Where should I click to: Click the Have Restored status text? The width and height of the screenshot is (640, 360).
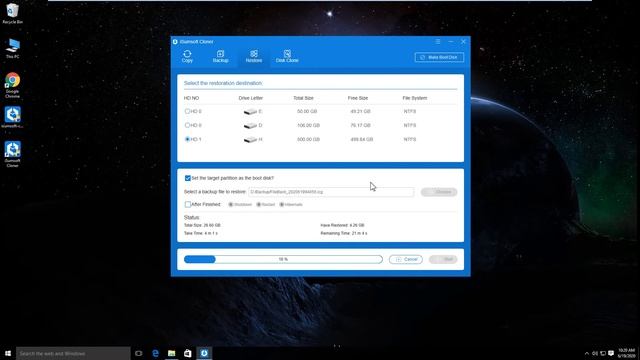[x=342, y=225]
